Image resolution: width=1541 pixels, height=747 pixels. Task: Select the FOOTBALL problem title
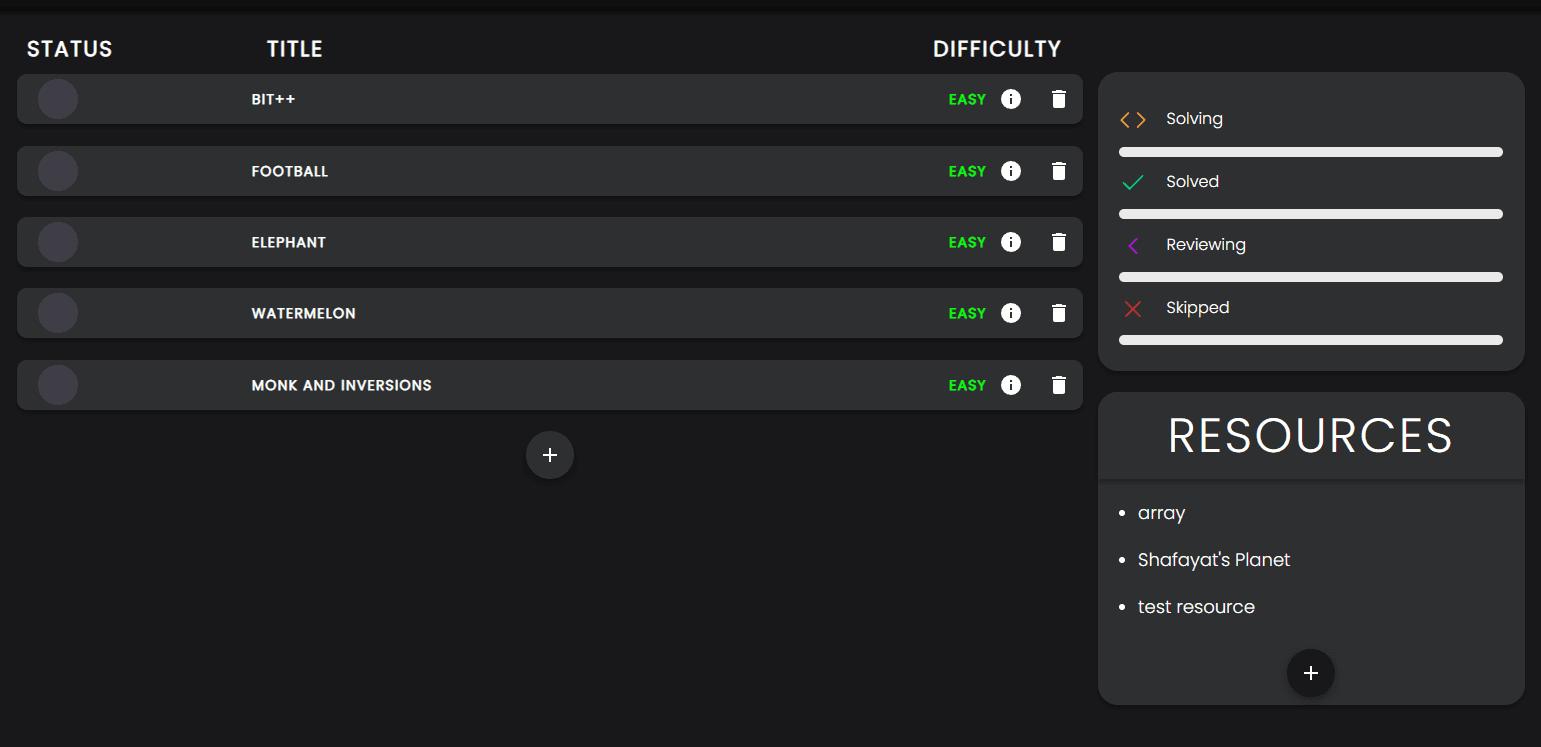pyautogui.click(x=290, y=171)
